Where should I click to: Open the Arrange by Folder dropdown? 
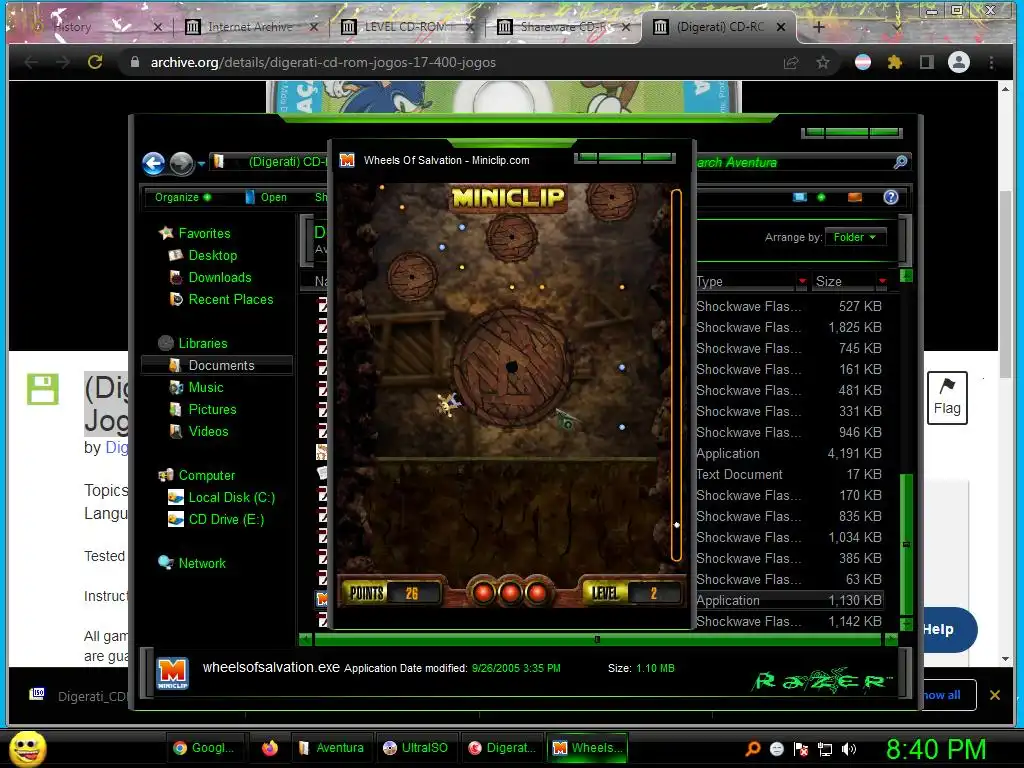855,237
